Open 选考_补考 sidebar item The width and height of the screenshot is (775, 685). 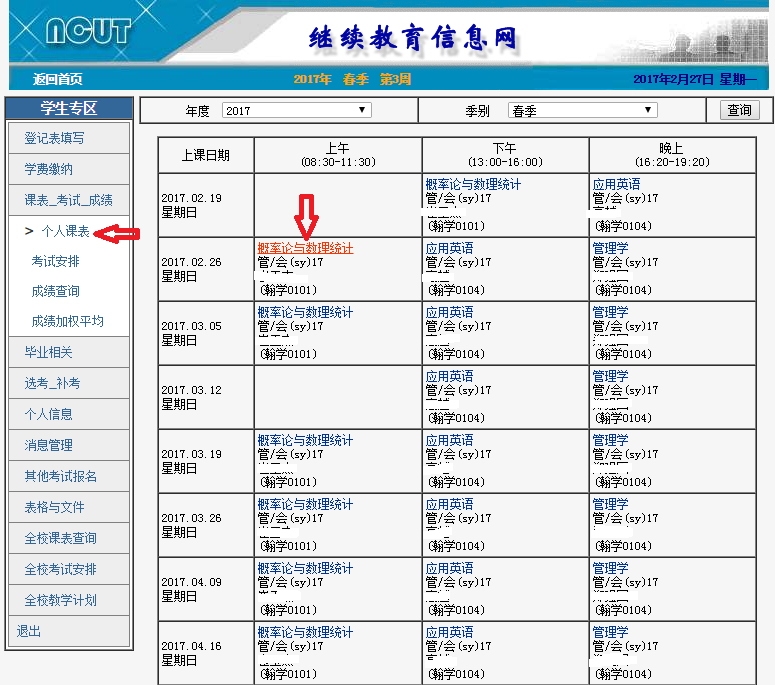52,383
